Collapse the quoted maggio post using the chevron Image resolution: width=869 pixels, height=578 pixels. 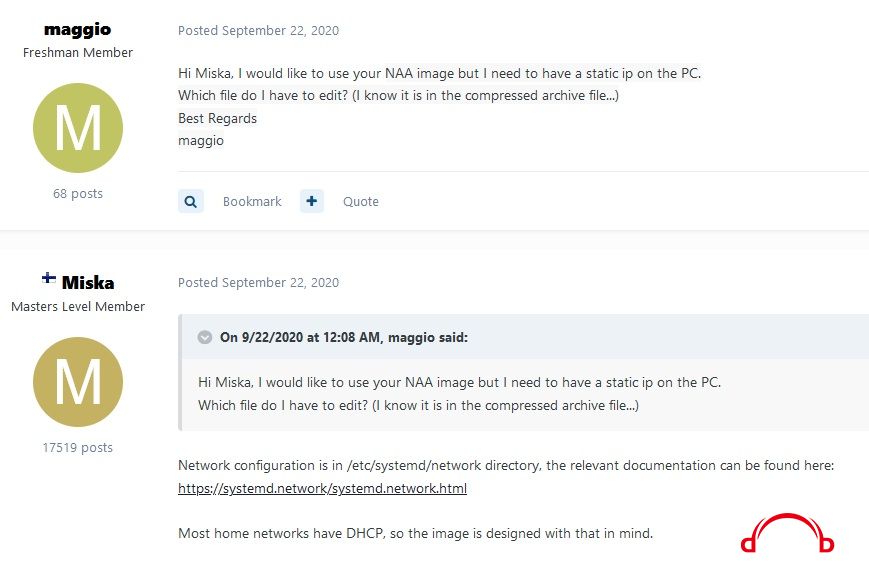click(x=205, y=337)
